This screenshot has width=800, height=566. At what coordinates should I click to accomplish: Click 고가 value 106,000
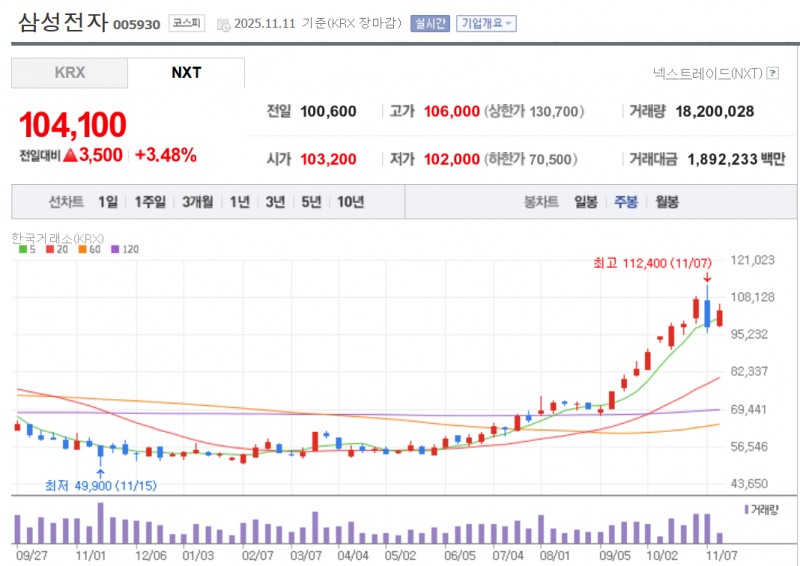pyautogui.click(x=452, y=111)
